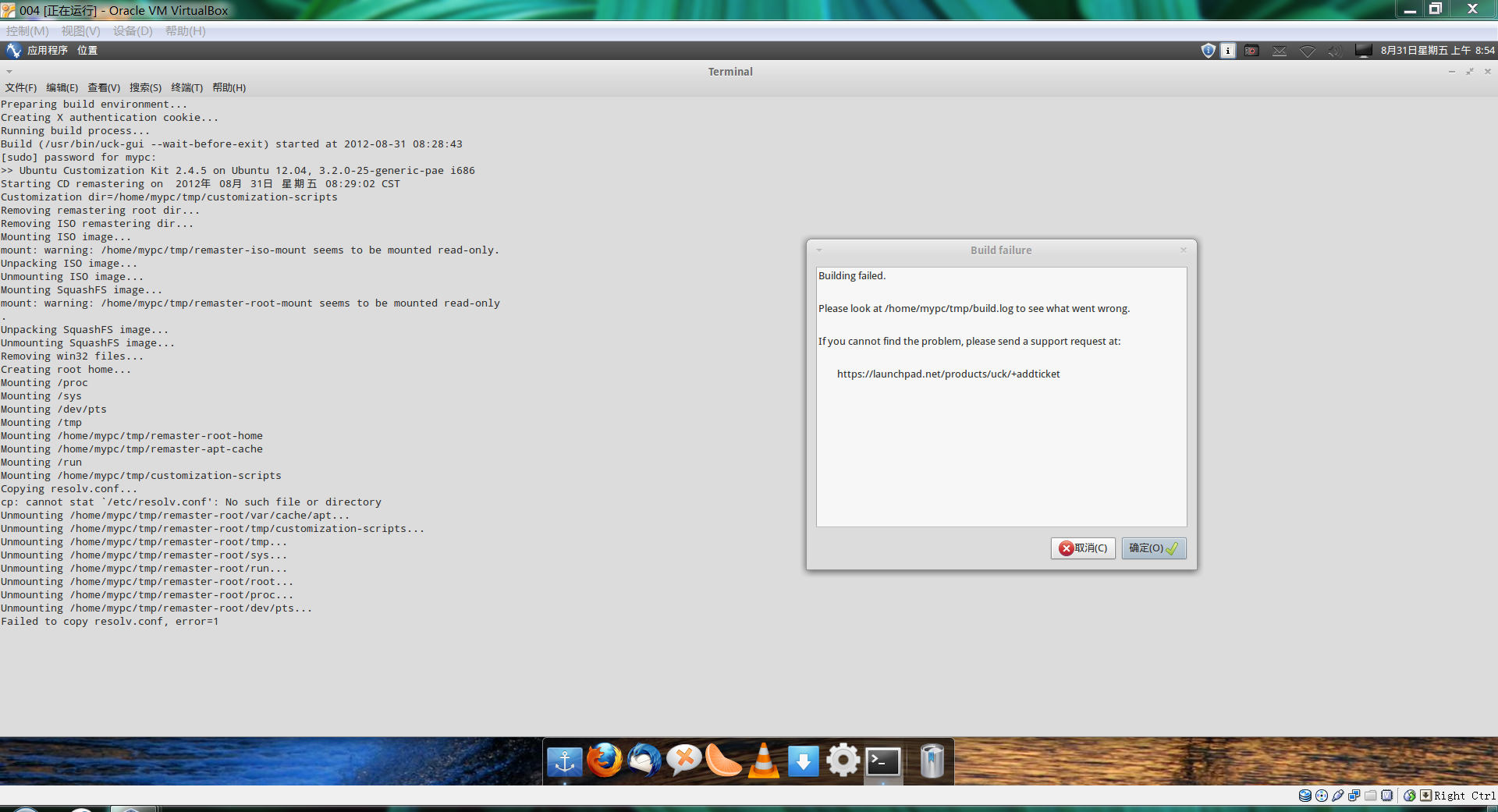Open Terminal window menu arrow at top left
Viewport: 1498px width, 812px height.
point(9,71)
